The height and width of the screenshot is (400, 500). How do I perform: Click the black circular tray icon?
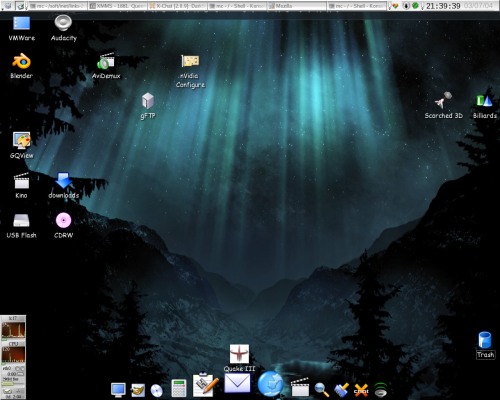pos(406,6)
